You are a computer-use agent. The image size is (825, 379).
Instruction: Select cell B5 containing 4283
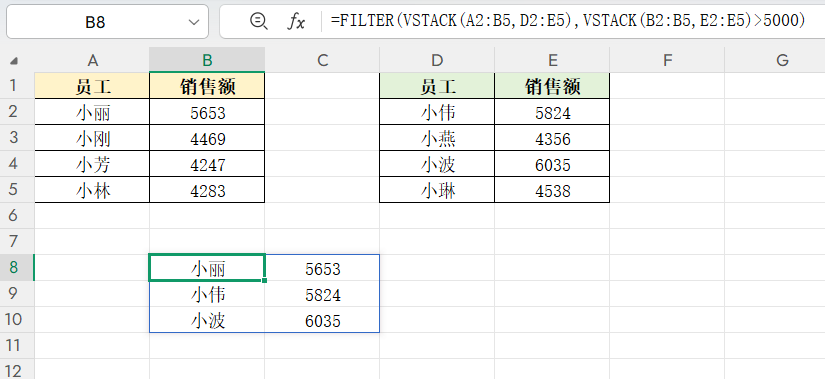pyautogui.click(x=207, y=190)
